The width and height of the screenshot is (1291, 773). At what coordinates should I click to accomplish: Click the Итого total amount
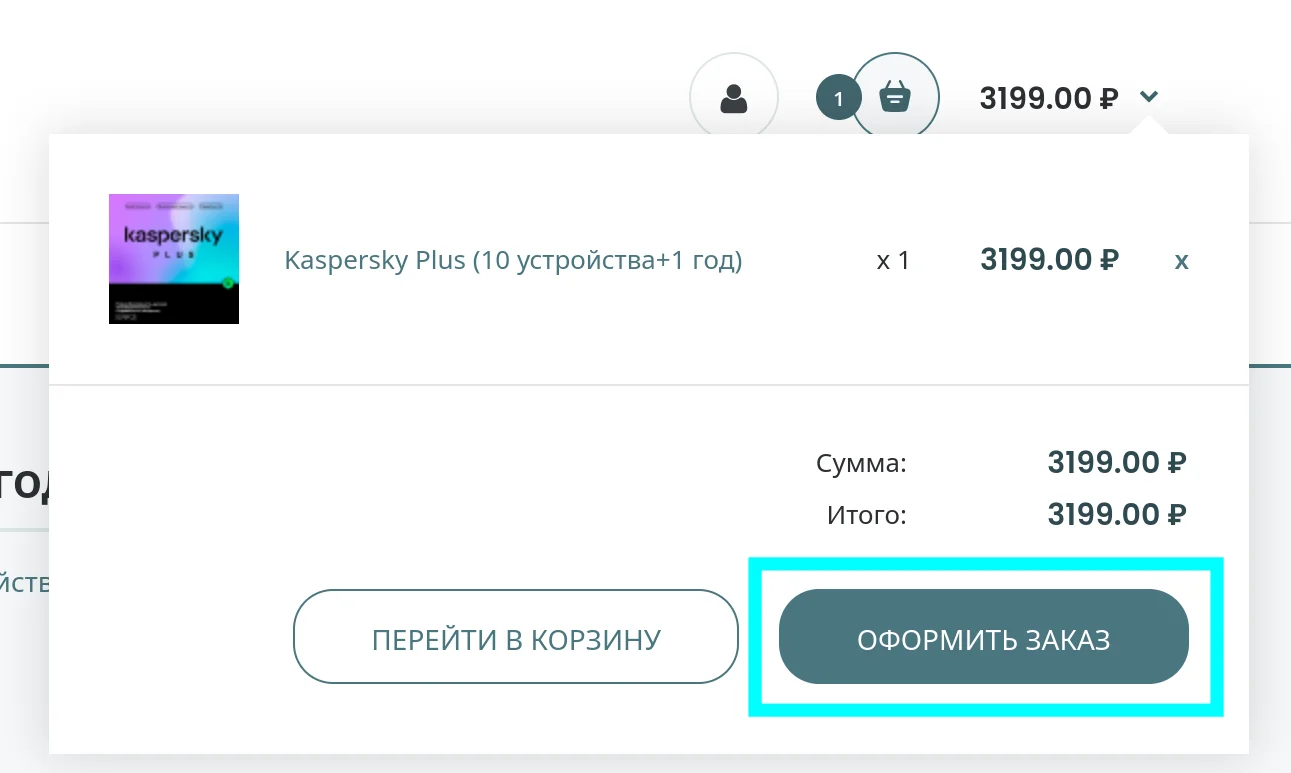point(1116,515)
